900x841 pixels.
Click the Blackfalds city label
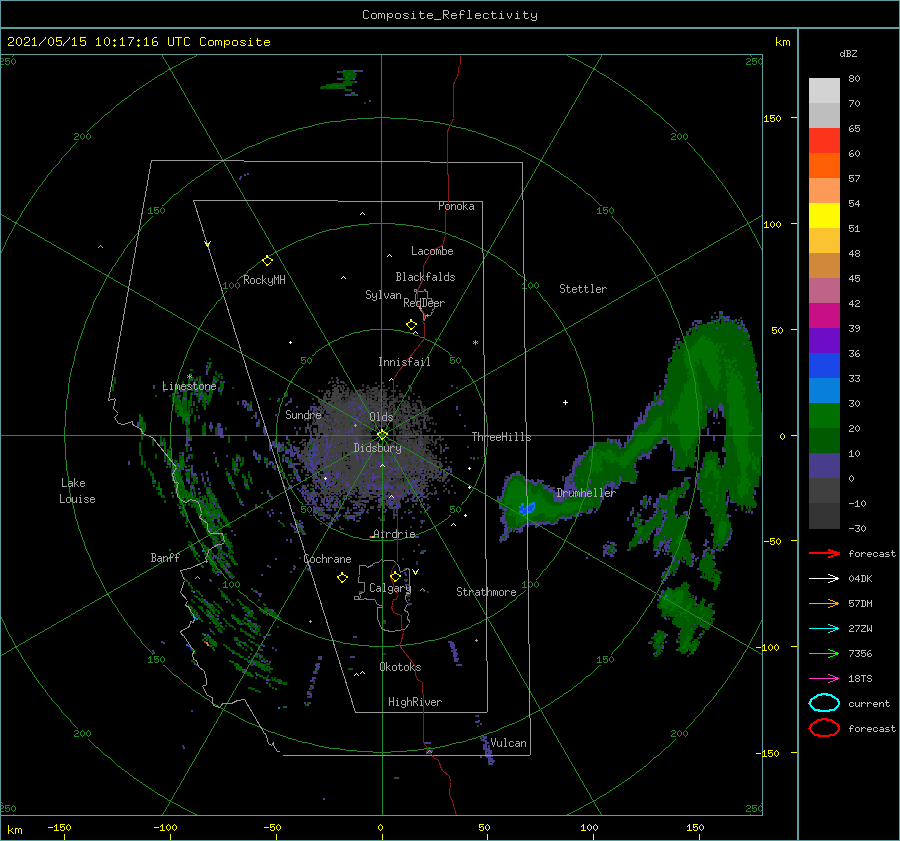425,277
